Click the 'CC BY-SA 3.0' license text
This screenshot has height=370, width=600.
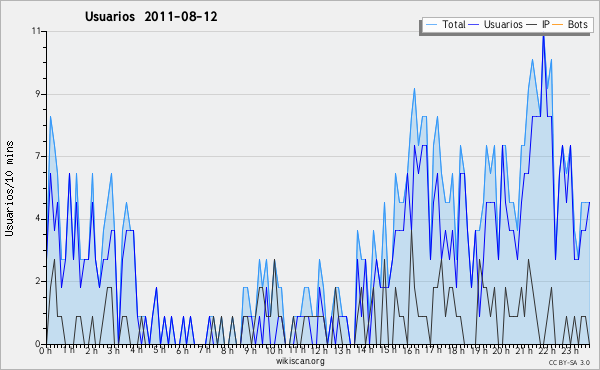[569, 363]
